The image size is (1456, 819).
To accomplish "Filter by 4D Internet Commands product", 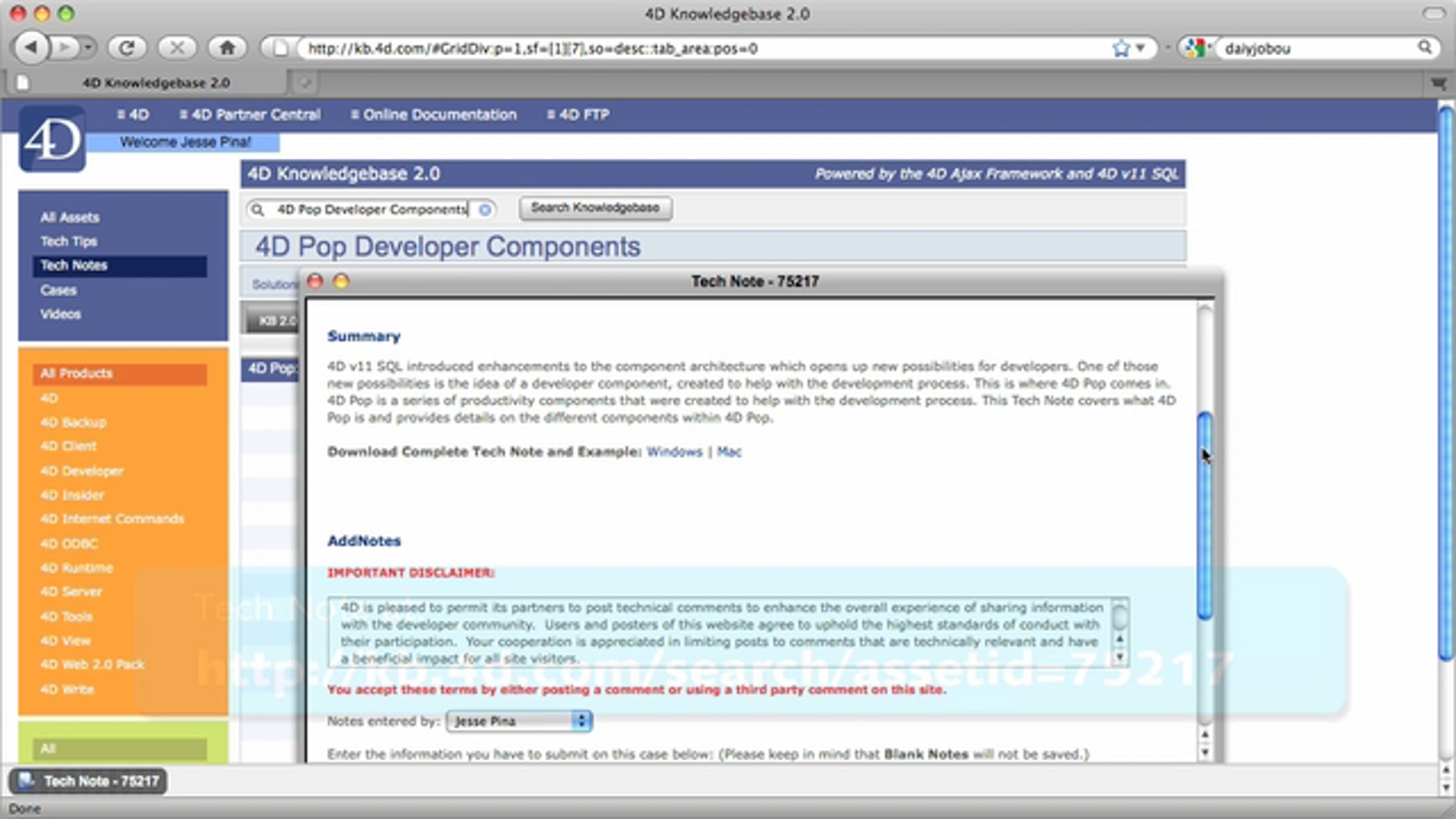I will 112,519.
